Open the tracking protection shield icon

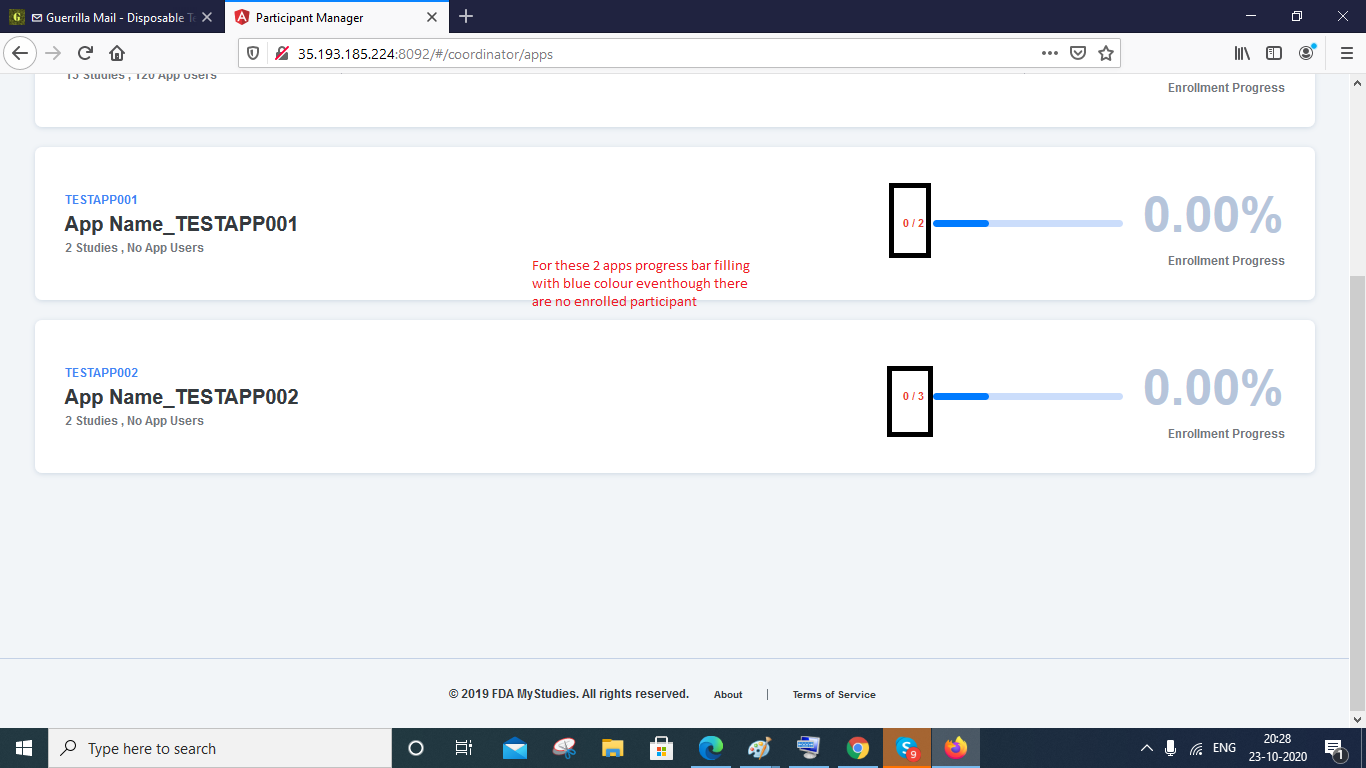[x=253, y=53]
